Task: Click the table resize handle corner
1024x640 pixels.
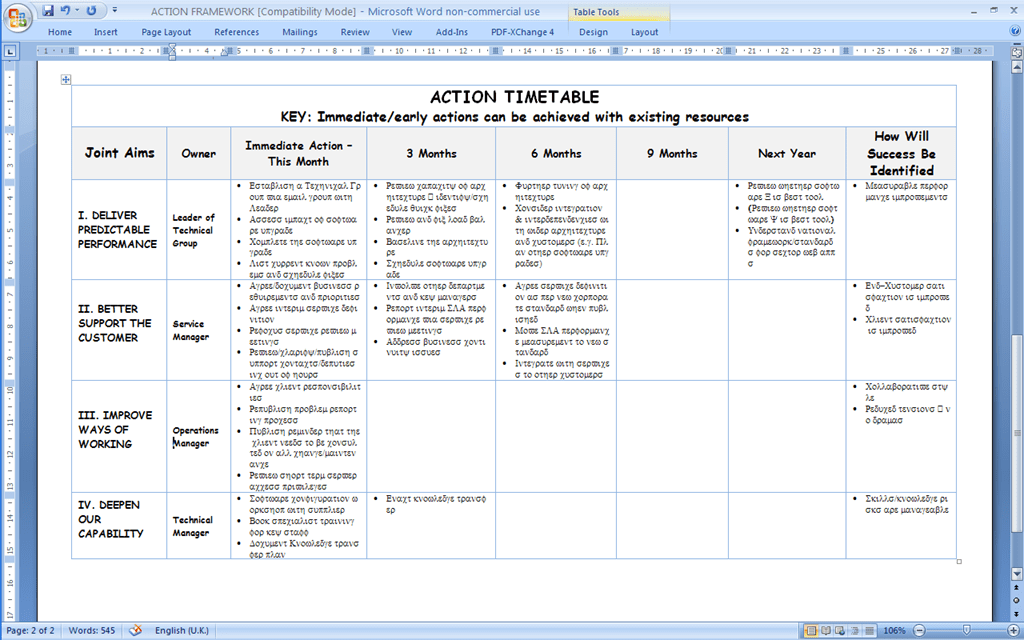Action: (959, 562)
